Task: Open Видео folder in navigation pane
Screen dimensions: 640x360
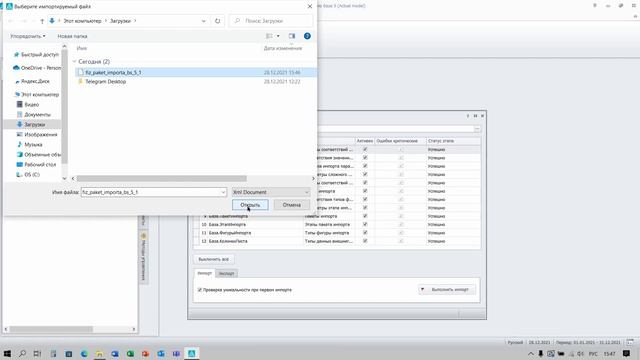Action: point(28,104)
